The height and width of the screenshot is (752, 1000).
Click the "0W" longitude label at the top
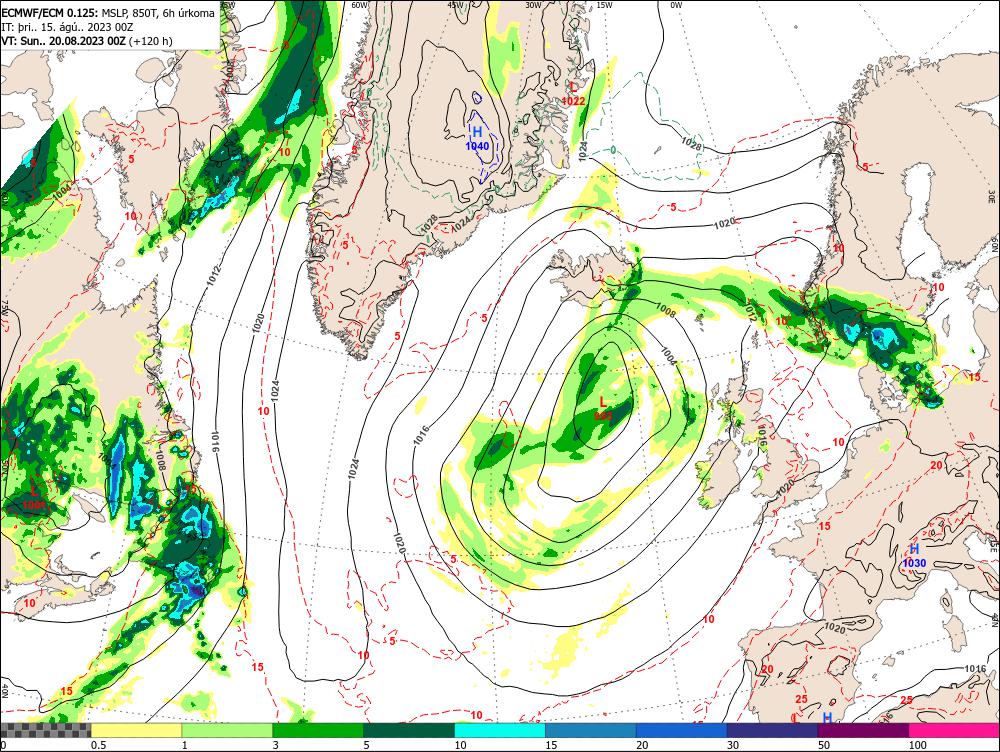click(x=676, y=5)
